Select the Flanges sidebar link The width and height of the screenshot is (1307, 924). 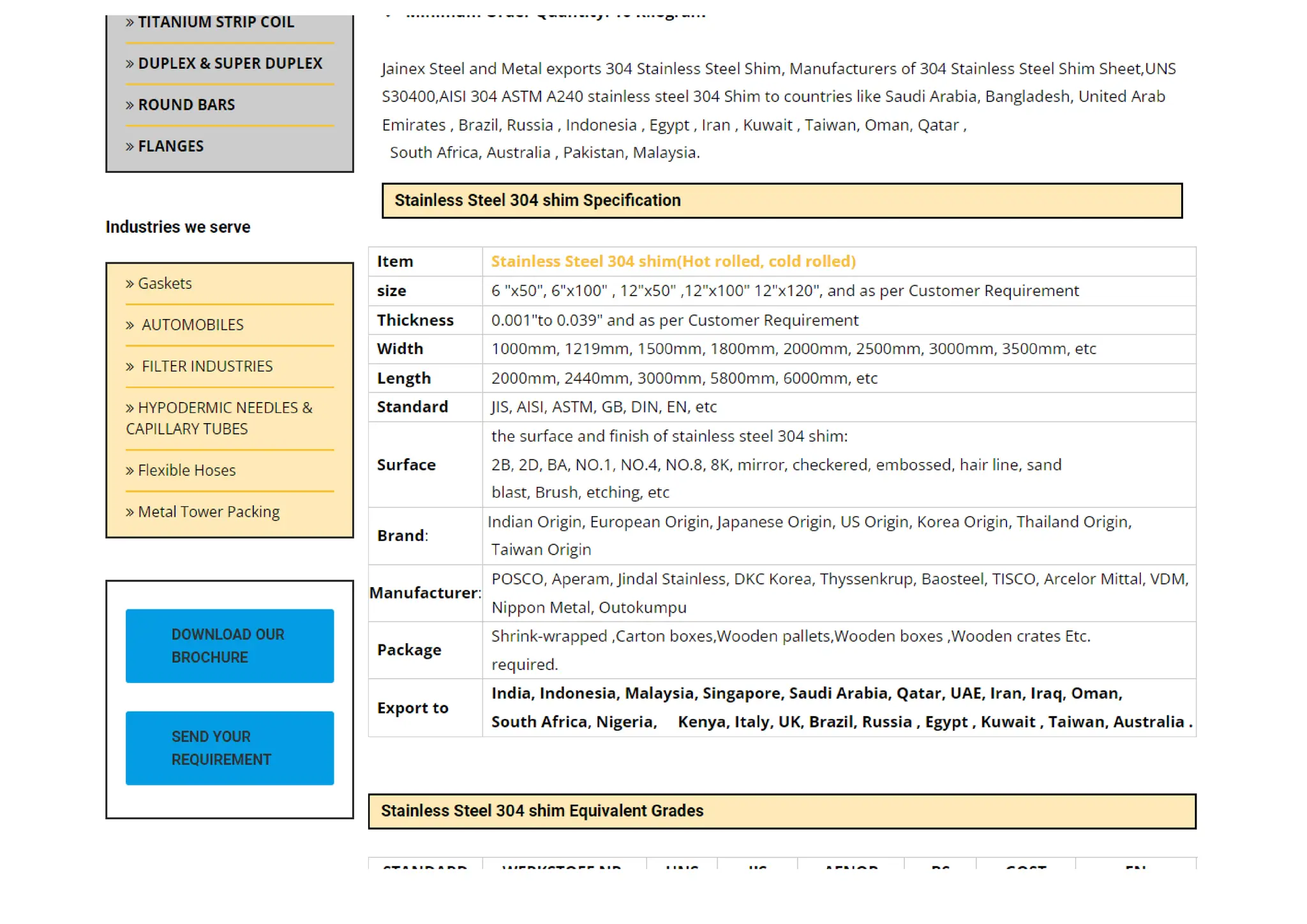[x=170, y=146]
